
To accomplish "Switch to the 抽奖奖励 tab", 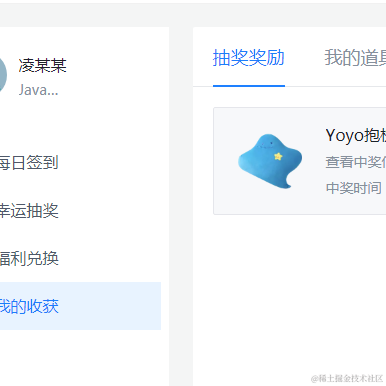I will pos(249,58).
